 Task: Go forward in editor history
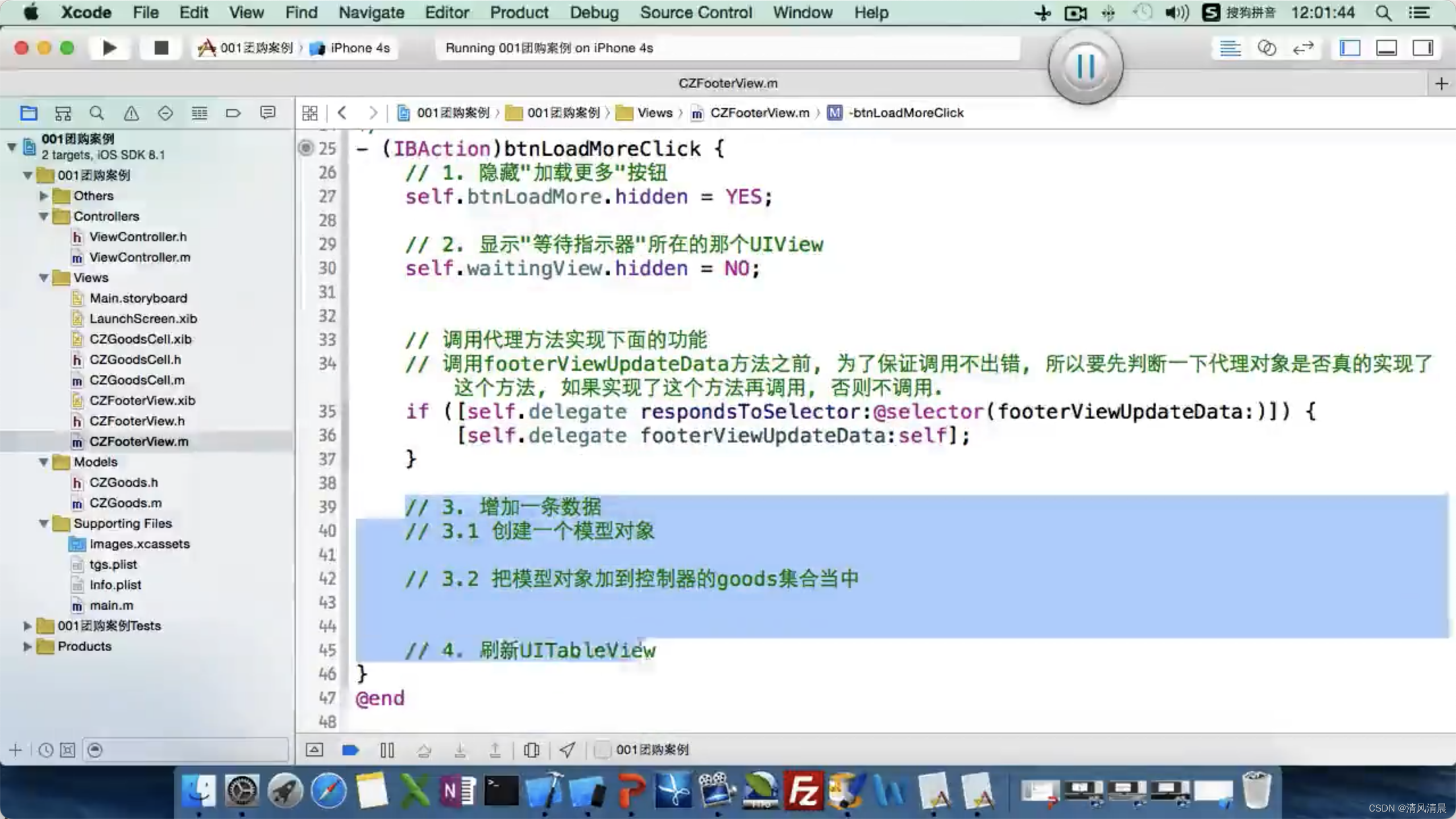click(x=373, y=113)
